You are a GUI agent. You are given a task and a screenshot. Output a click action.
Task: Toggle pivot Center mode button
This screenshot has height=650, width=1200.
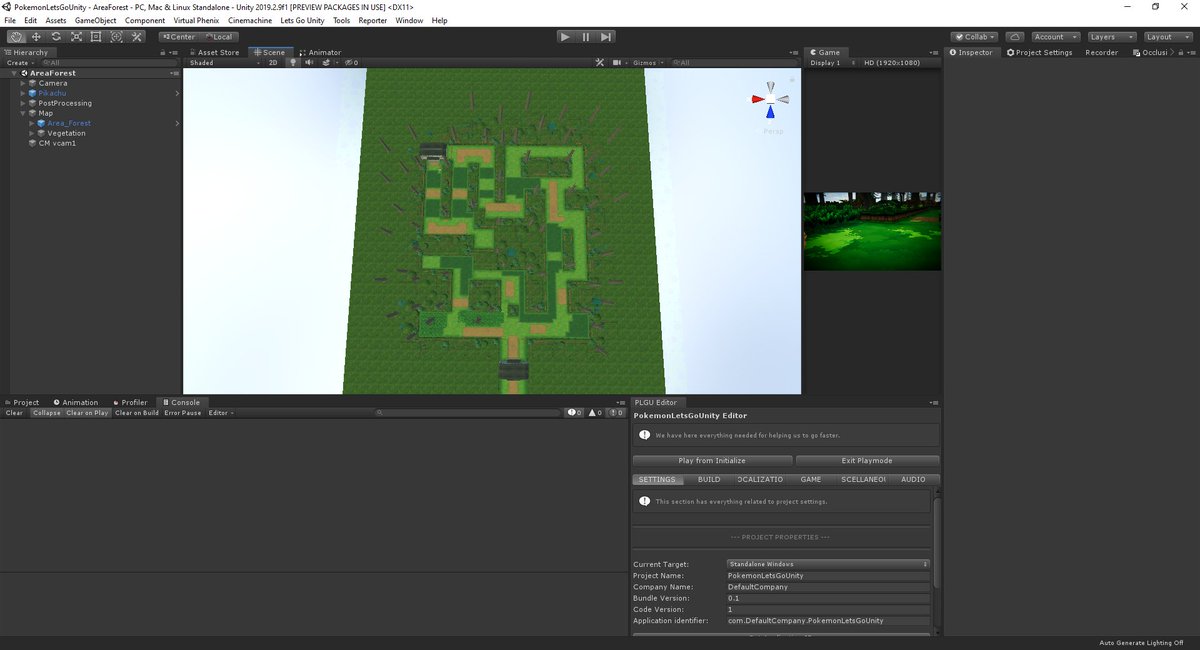point(180,37)
